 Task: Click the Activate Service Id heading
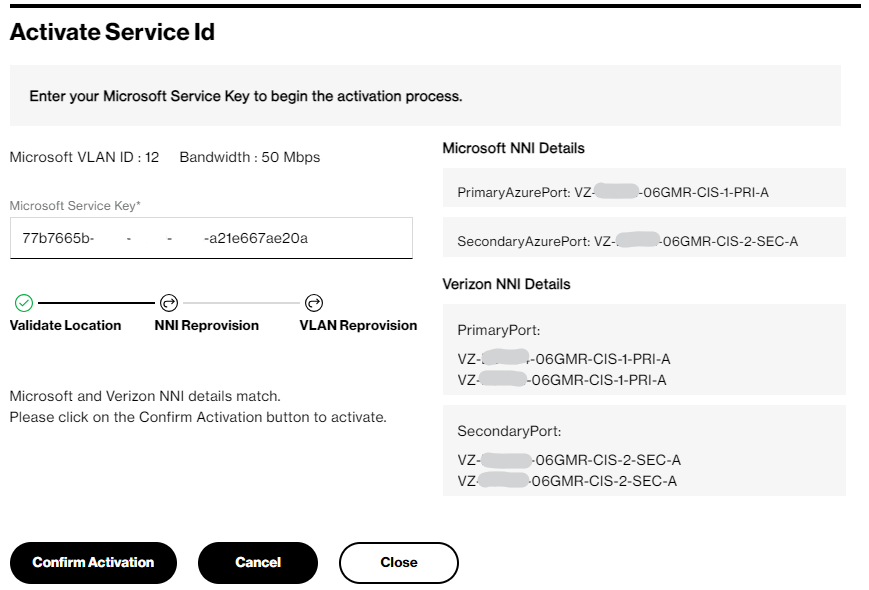[x=112, y=32]
